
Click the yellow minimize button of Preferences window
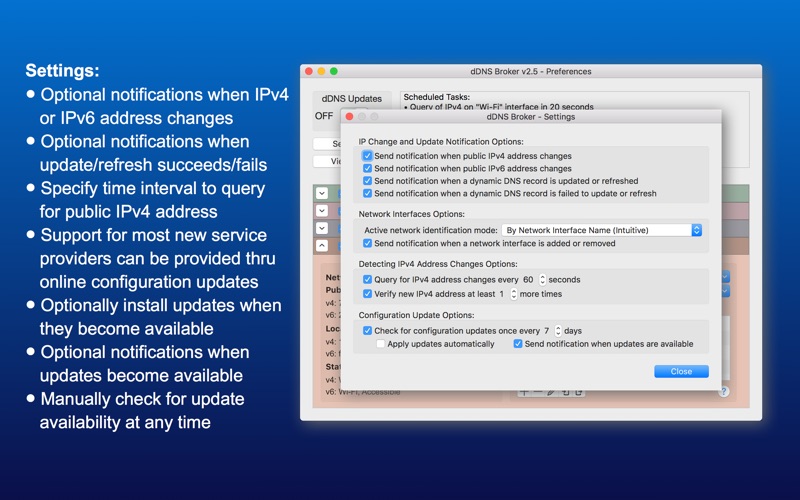point(321,71)
